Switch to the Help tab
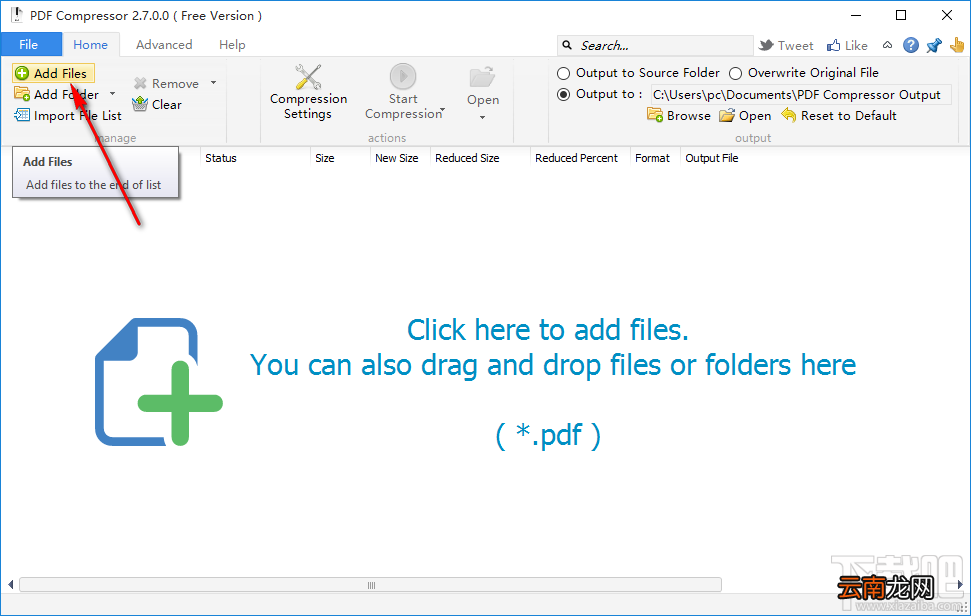 232,45
